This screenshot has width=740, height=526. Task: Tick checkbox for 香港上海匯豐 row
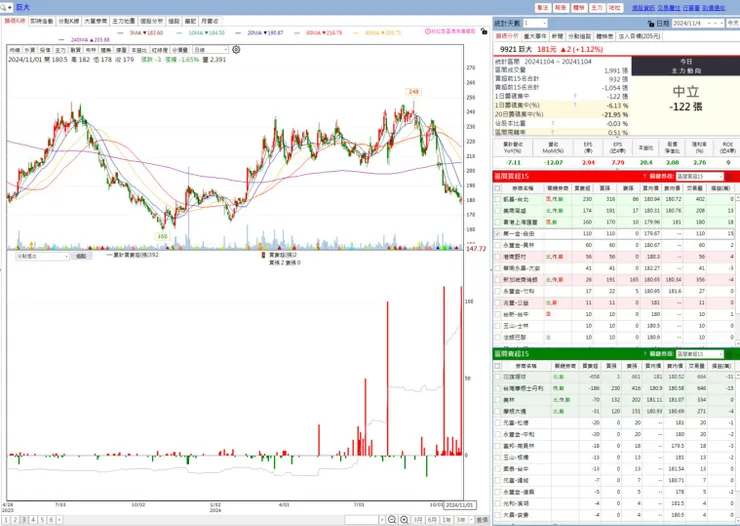coord(497,222)
